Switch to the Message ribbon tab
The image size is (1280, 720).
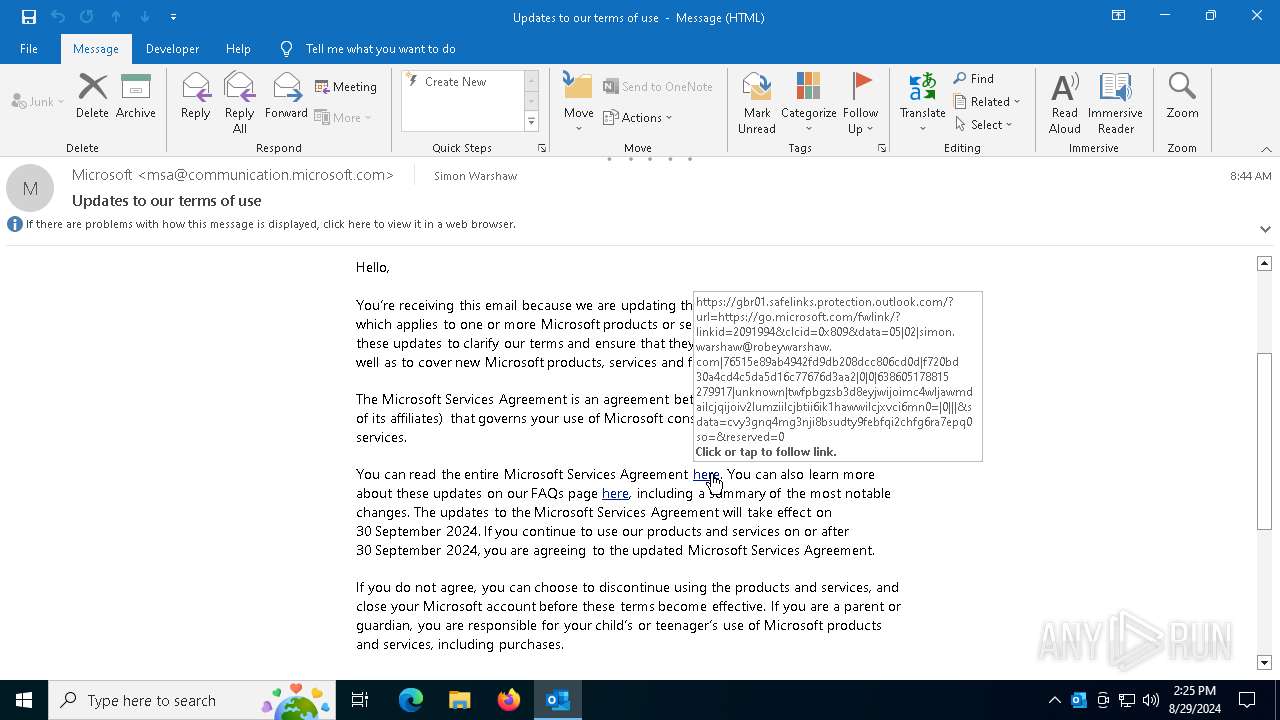(96, 49)
